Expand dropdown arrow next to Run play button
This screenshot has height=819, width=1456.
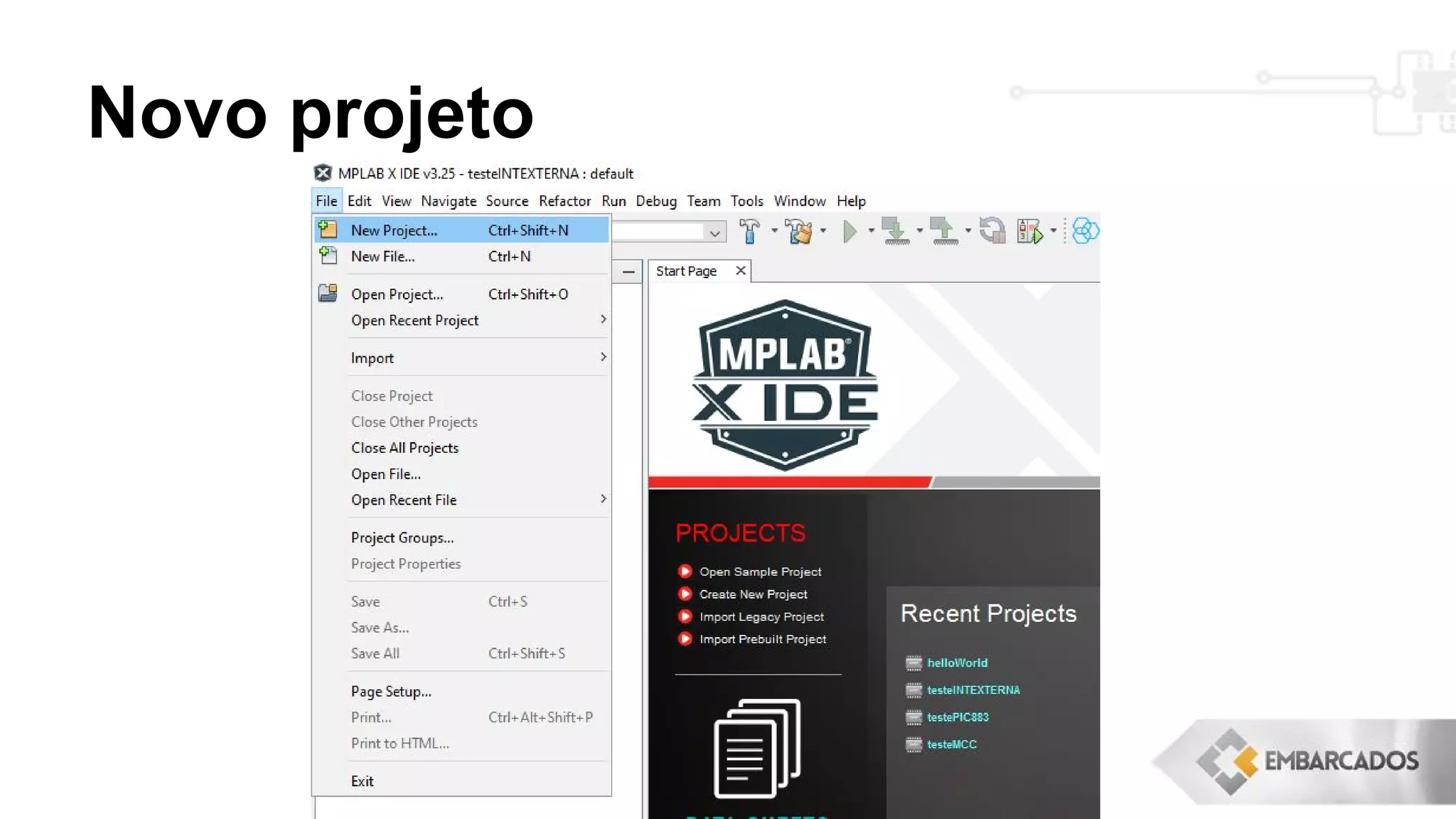point(871,230)
